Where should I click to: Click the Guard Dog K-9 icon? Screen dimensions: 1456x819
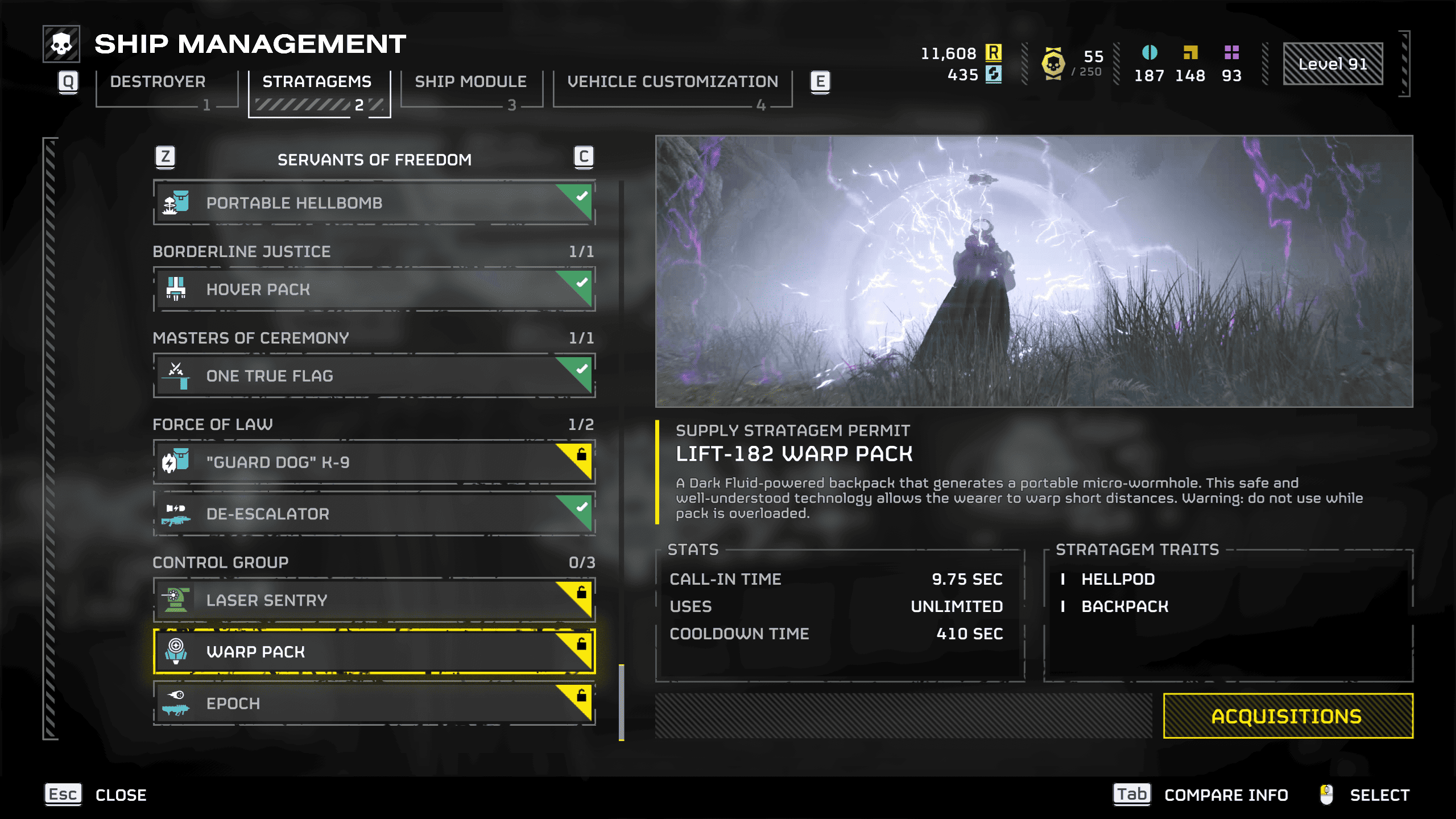tap(176, 462)
